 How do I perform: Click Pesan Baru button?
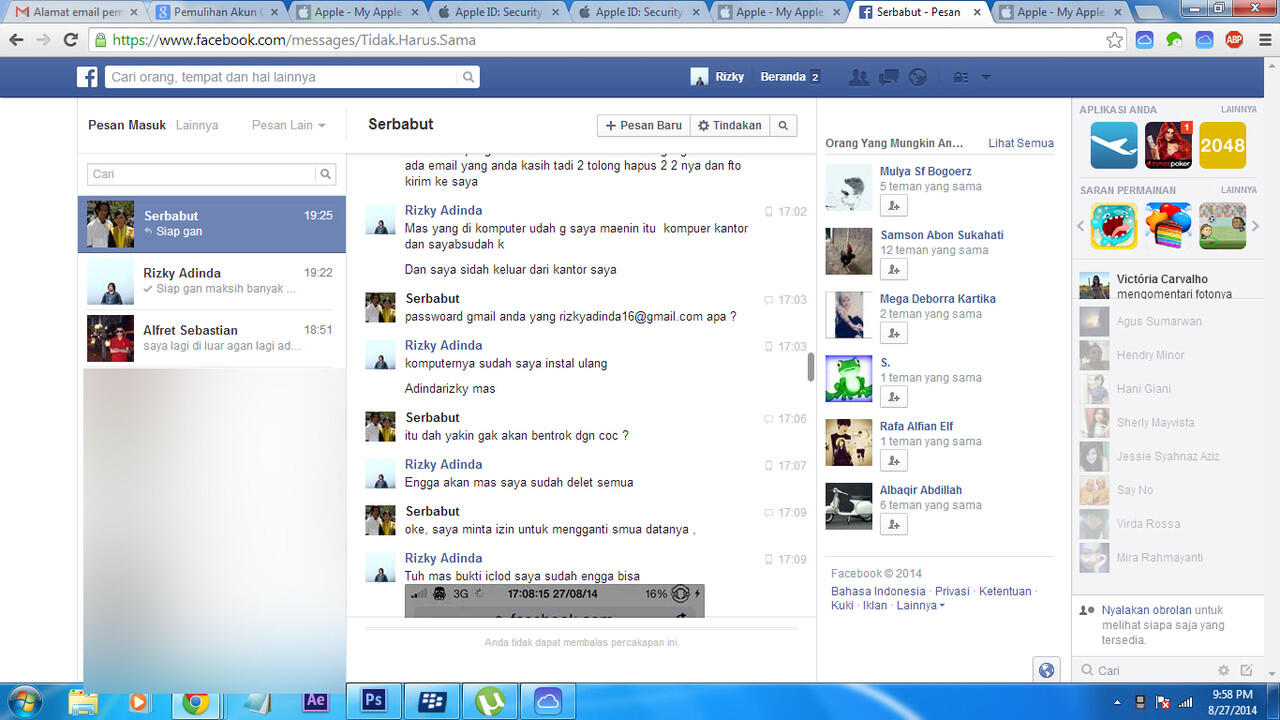click(x=644, y=125)
